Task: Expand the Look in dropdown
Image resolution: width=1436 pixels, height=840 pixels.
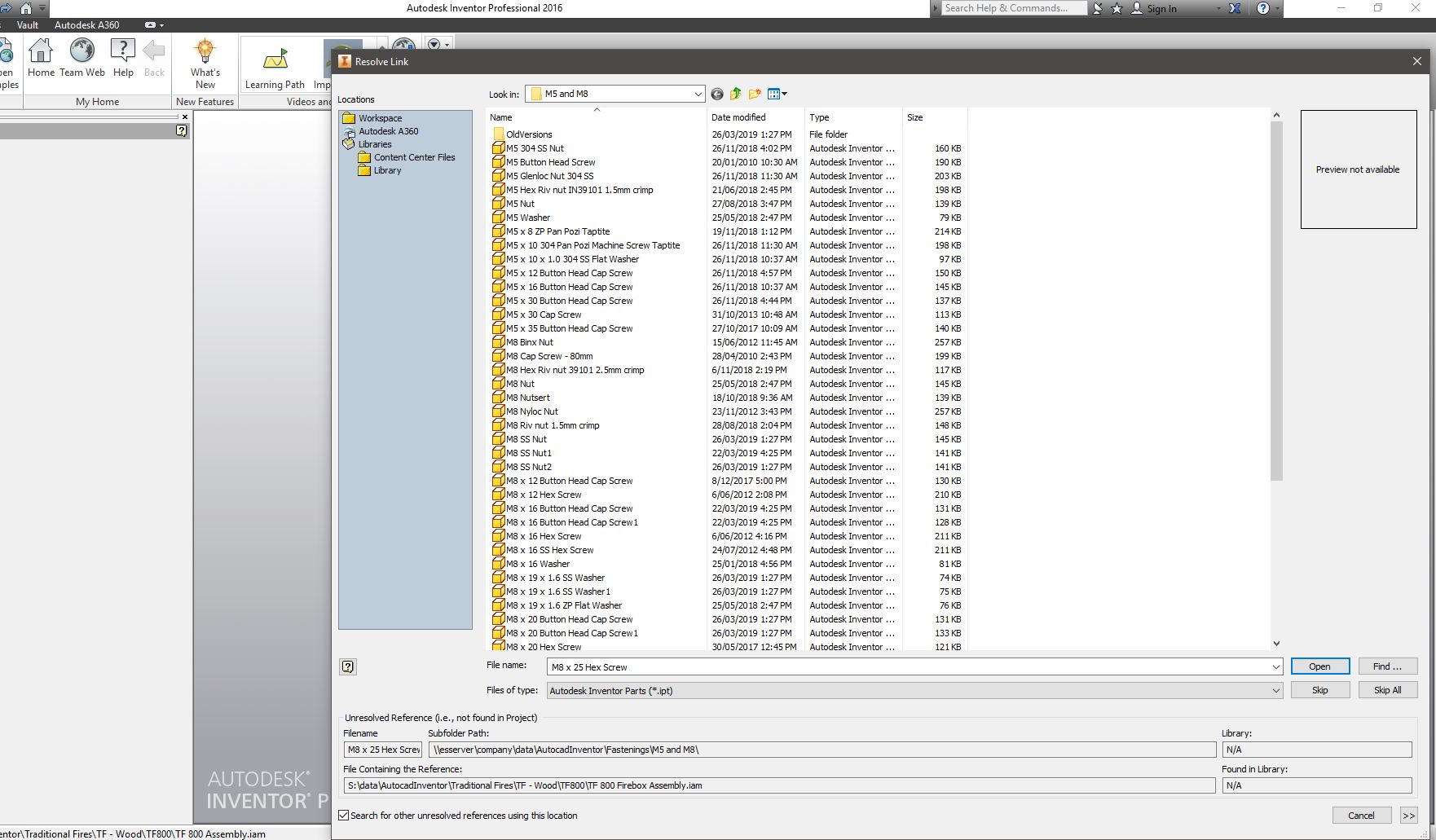Action: [x=698, y=94]
